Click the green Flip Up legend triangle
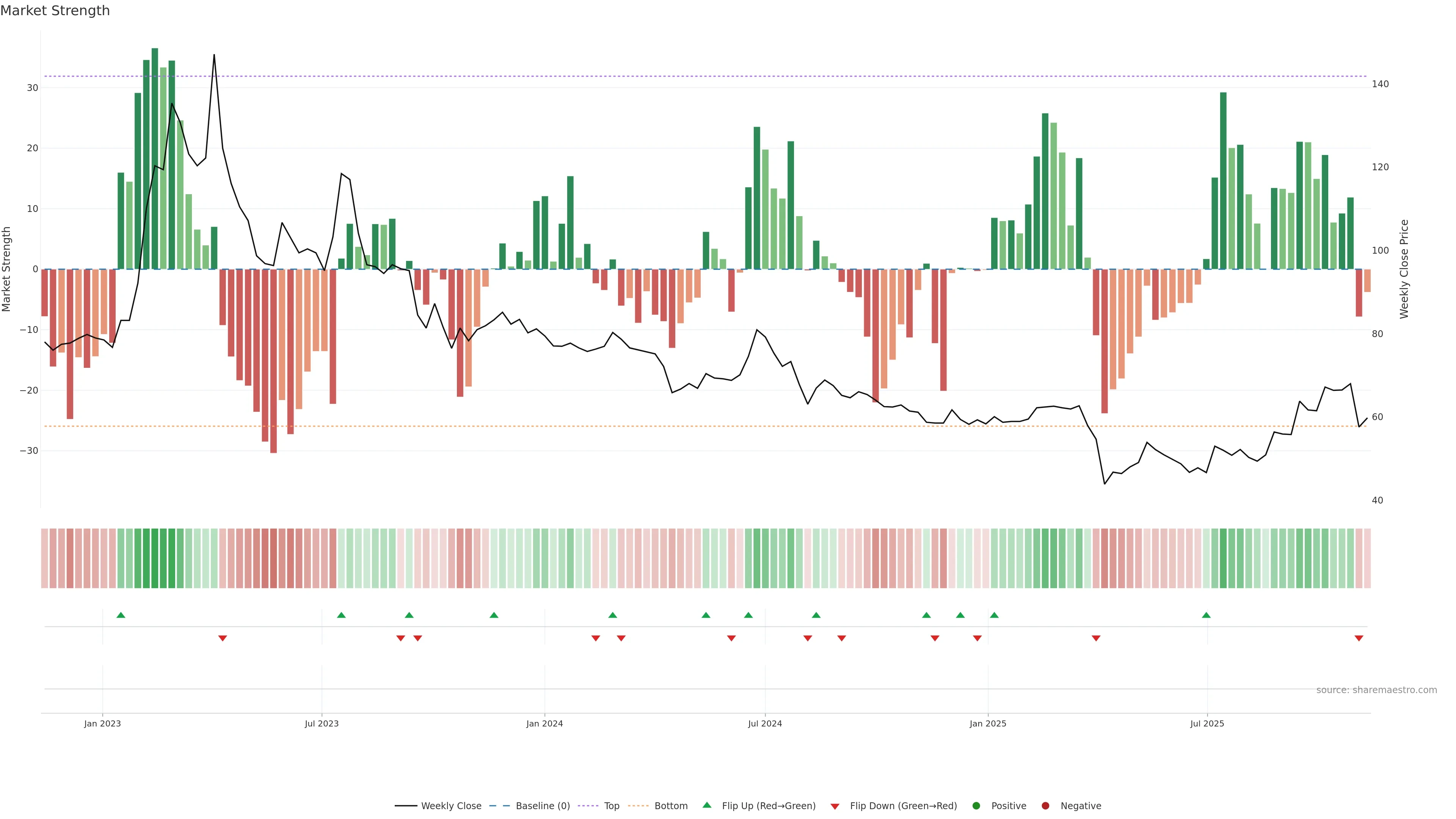 (x=706, y=805)
